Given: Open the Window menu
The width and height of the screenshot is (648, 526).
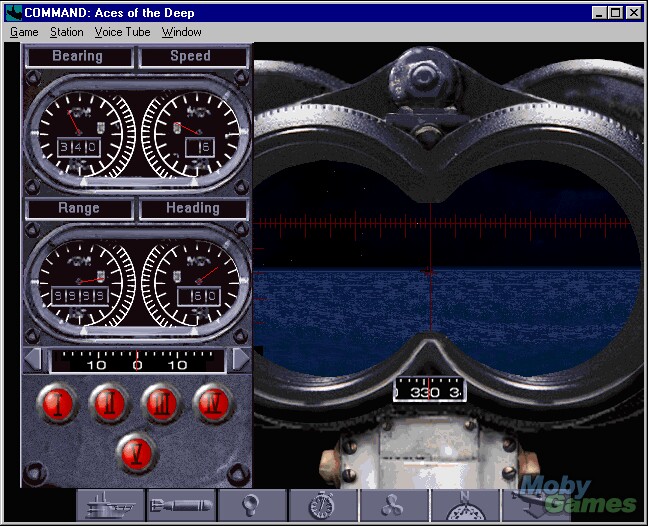Looking at the screenshot, I should tap(181, 32).
